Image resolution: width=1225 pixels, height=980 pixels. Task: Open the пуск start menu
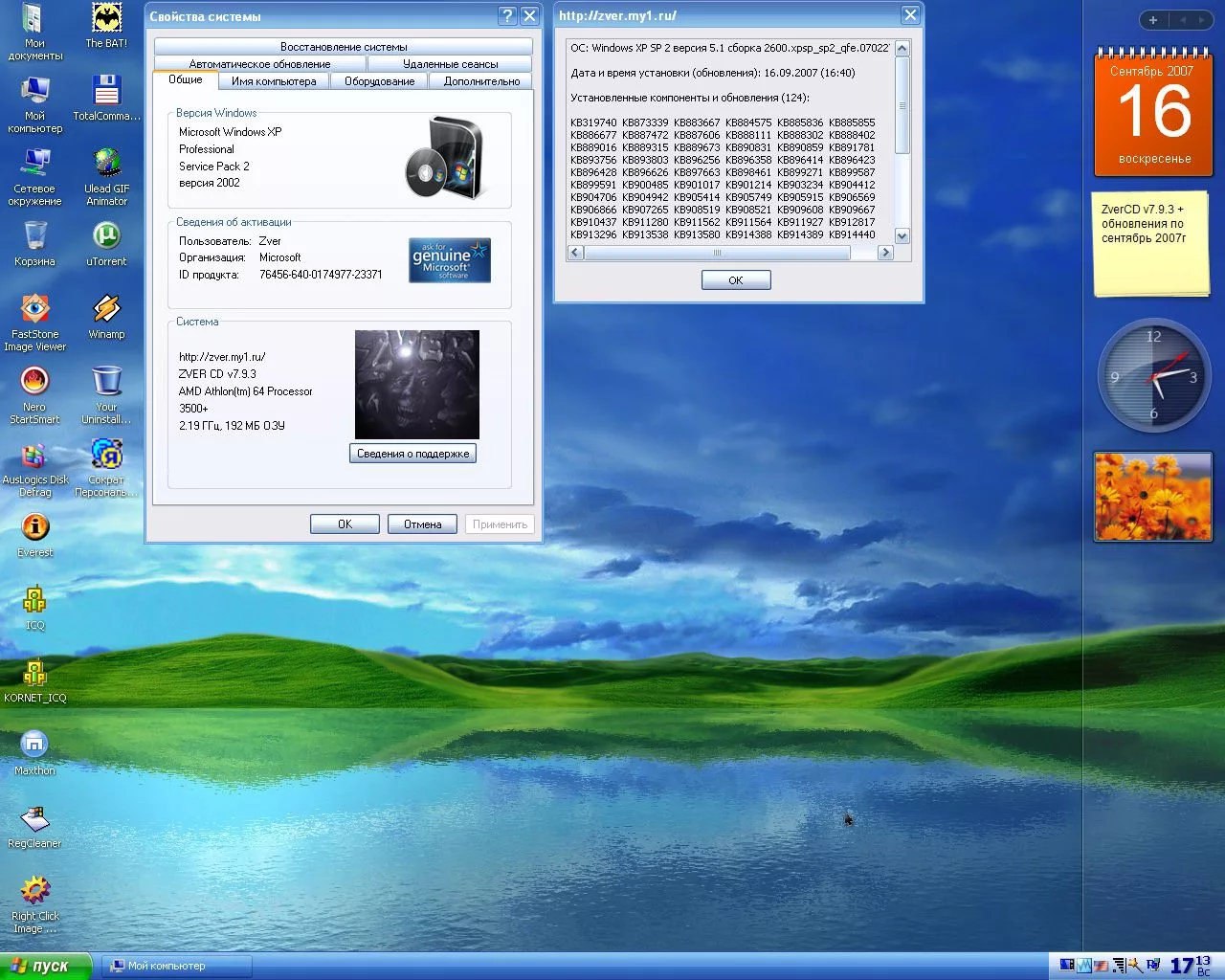[x=45, y=967]
